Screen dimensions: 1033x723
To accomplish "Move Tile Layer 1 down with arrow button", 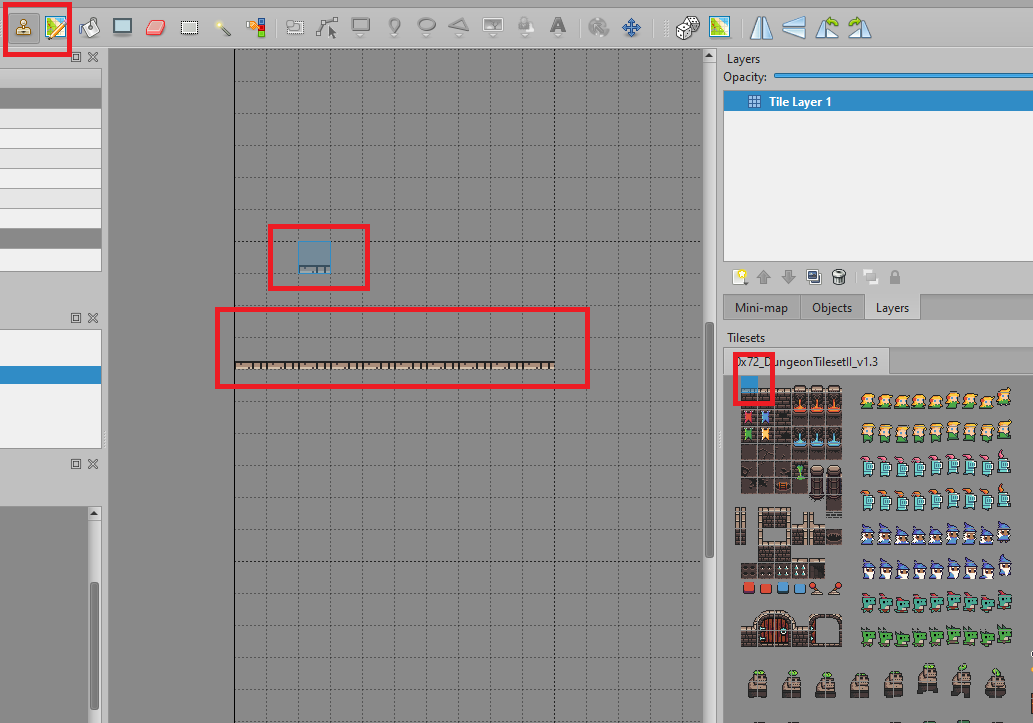I will click(788, 276).
